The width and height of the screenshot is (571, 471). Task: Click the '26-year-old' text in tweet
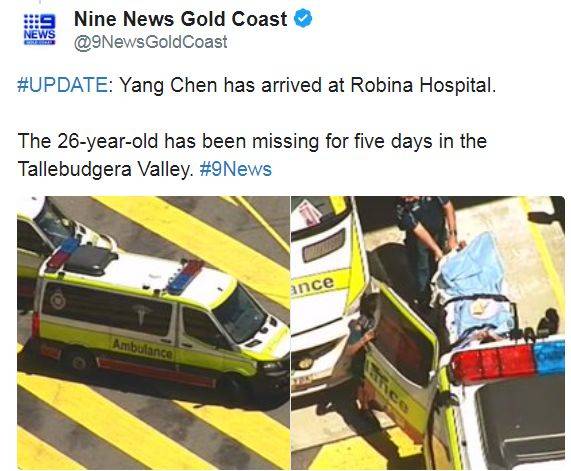(x=107, y=141)
